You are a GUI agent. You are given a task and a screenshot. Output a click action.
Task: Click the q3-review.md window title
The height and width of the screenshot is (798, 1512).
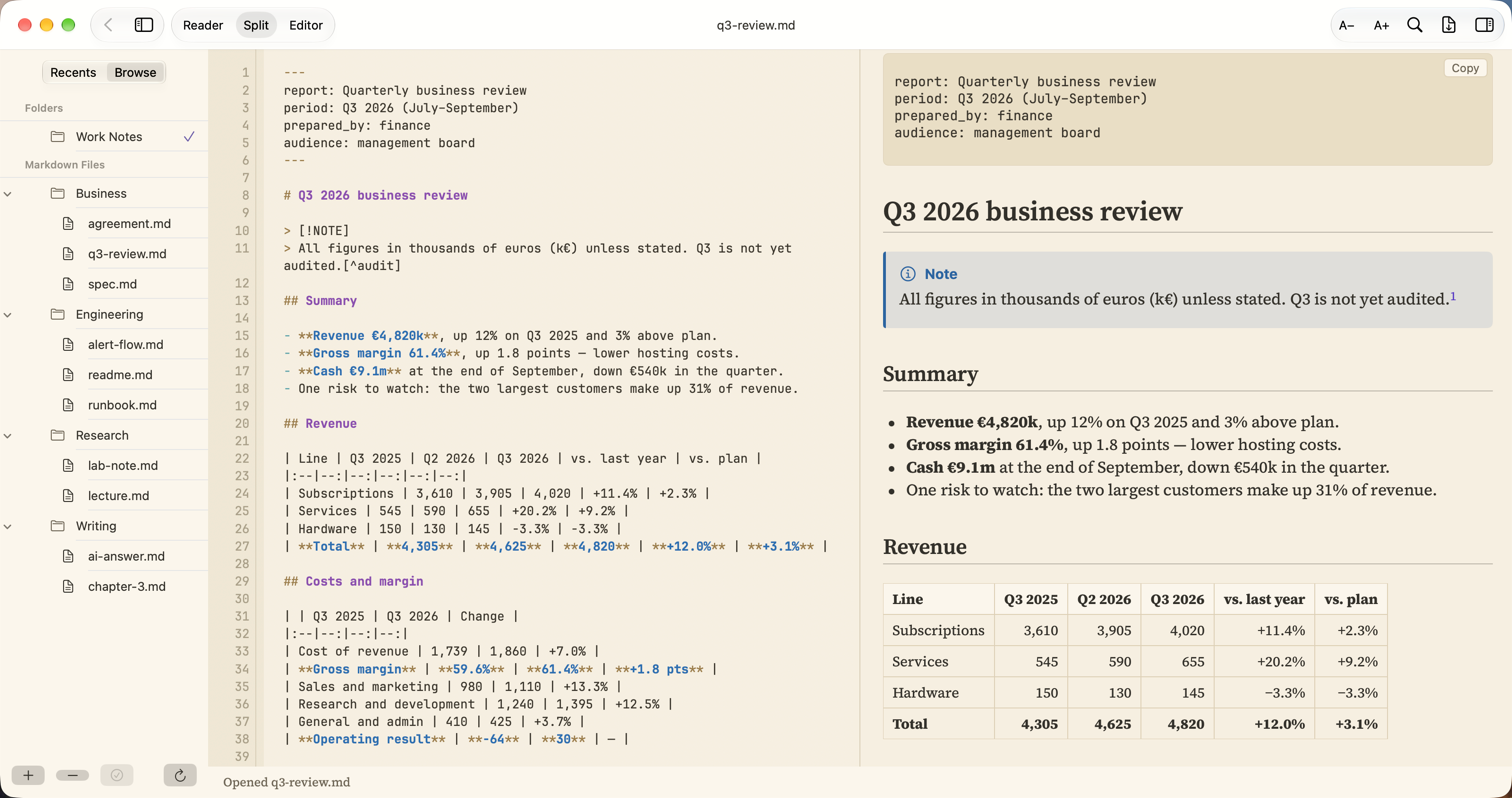click(755, 25)
